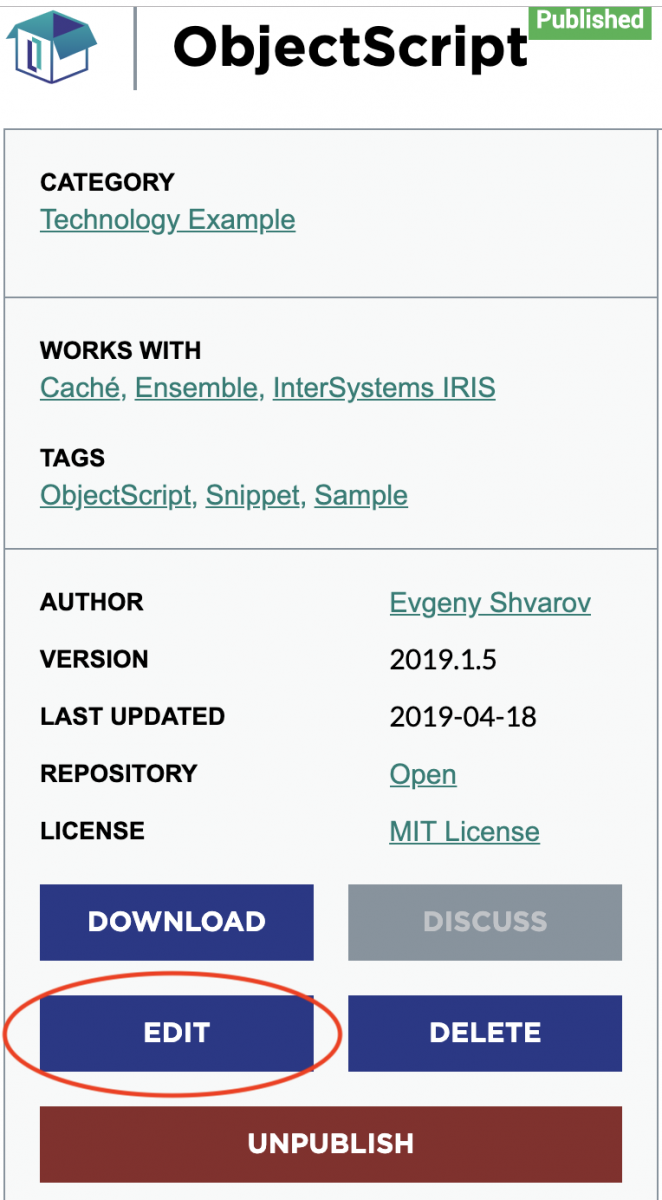662x1200 pixels.
Task: Open the InterSystems IRIS link
Action: (x=384, y=387)
